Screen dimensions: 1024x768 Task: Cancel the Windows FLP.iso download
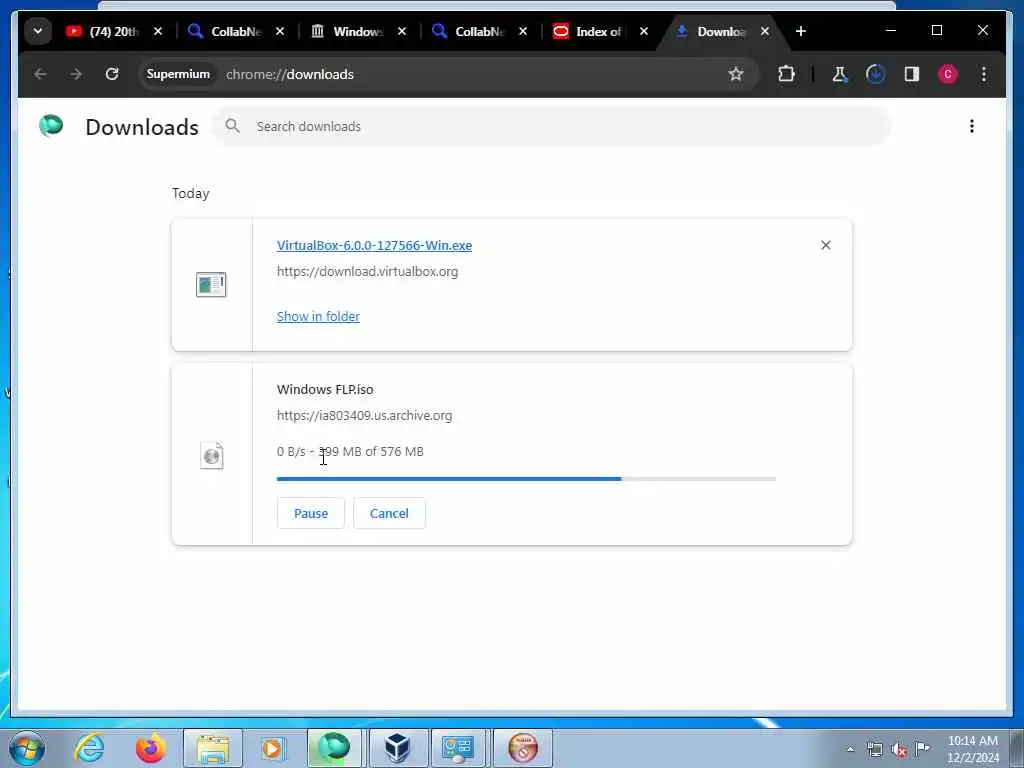pos(389,513)
